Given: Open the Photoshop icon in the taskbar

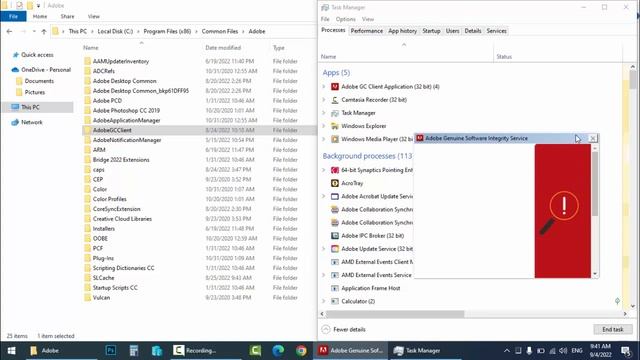Looking at the screenshot, I should (x=111, y=350).
